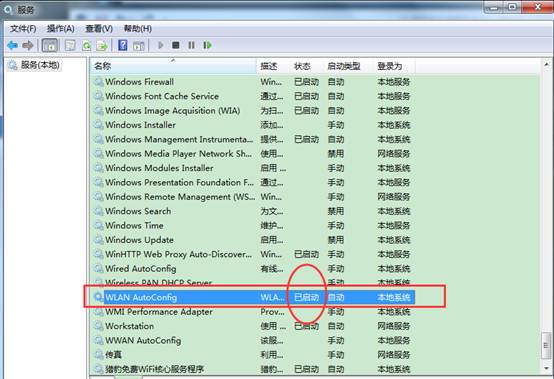554x379 pixels.
Task: Select WinHTTP Web Proxy Auto-Discovery row
Action: 254,254
